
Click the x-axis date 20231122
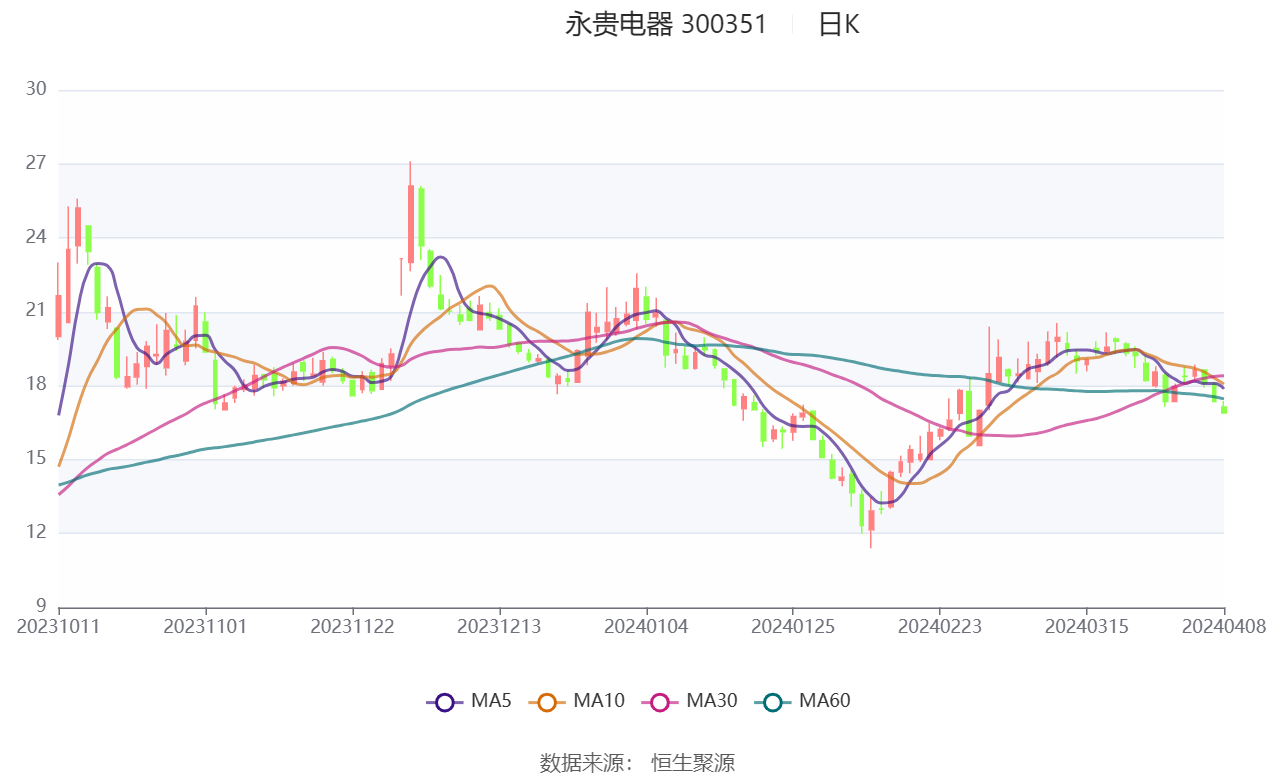352,626
